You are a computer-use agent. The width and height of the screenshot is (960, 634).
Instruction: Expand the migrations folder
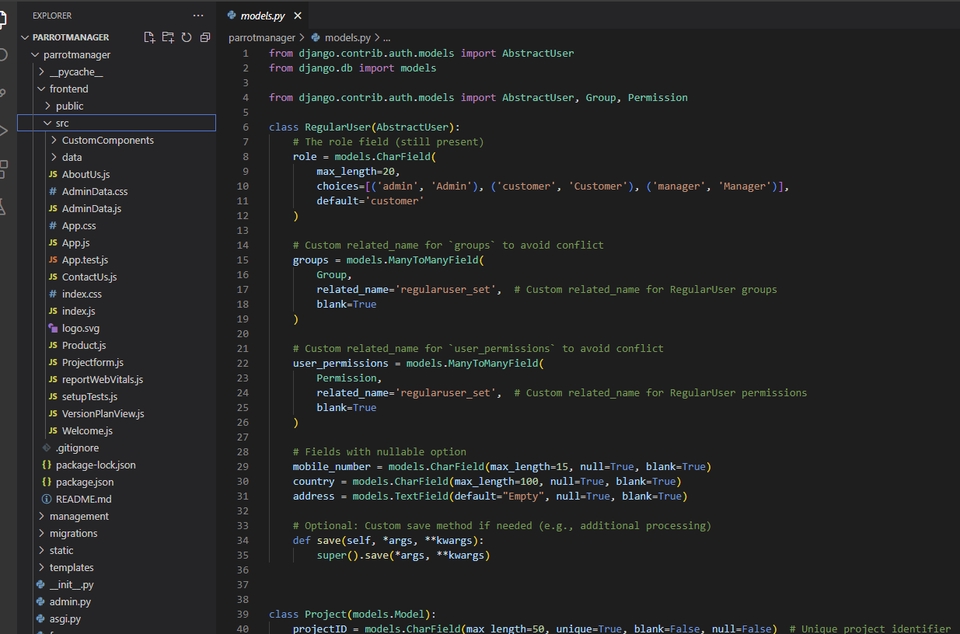[73, 533]
